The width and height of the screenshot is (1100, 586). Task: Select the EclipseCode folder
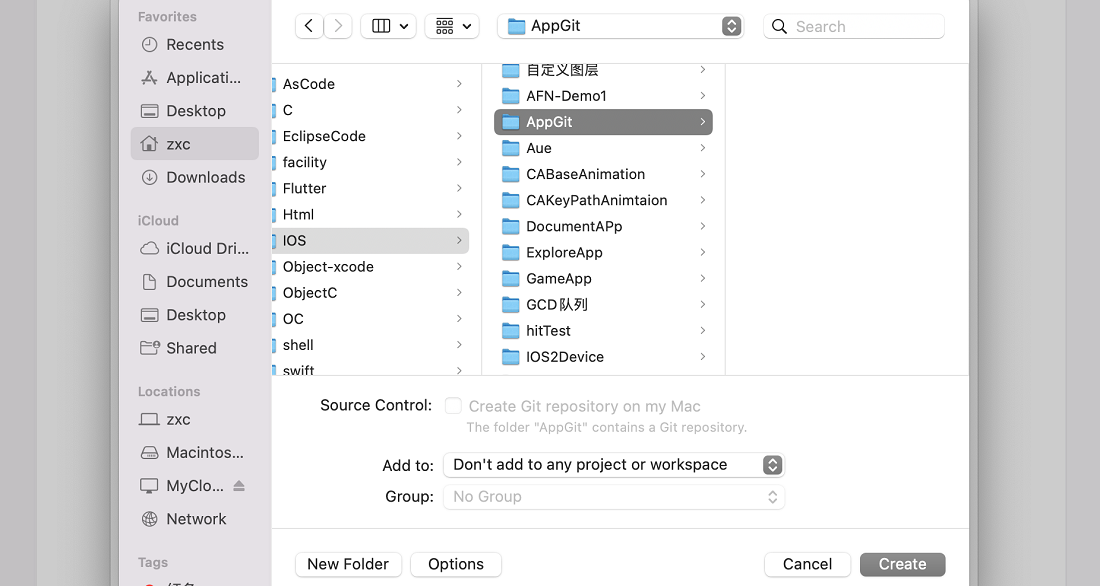[x=324, y=136]
